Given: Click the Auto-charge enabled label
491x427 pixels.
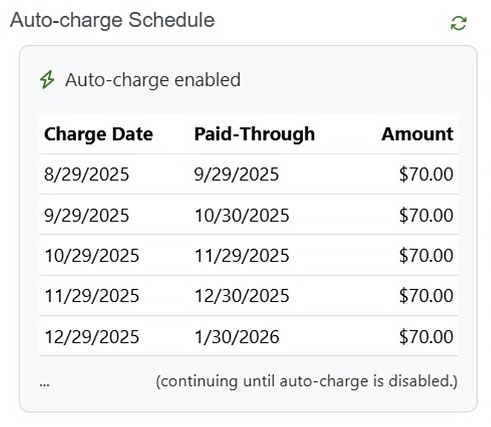Looking at the screenshot, I should [153, 80].
